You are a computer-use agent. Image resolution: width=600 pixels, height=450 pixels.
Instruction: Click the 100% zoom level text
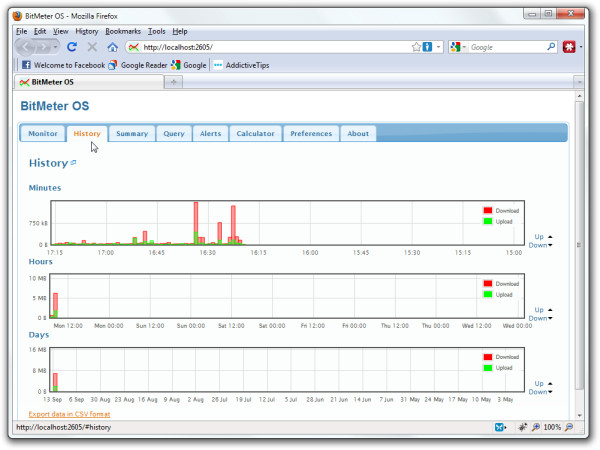click(x=552, y=427)
